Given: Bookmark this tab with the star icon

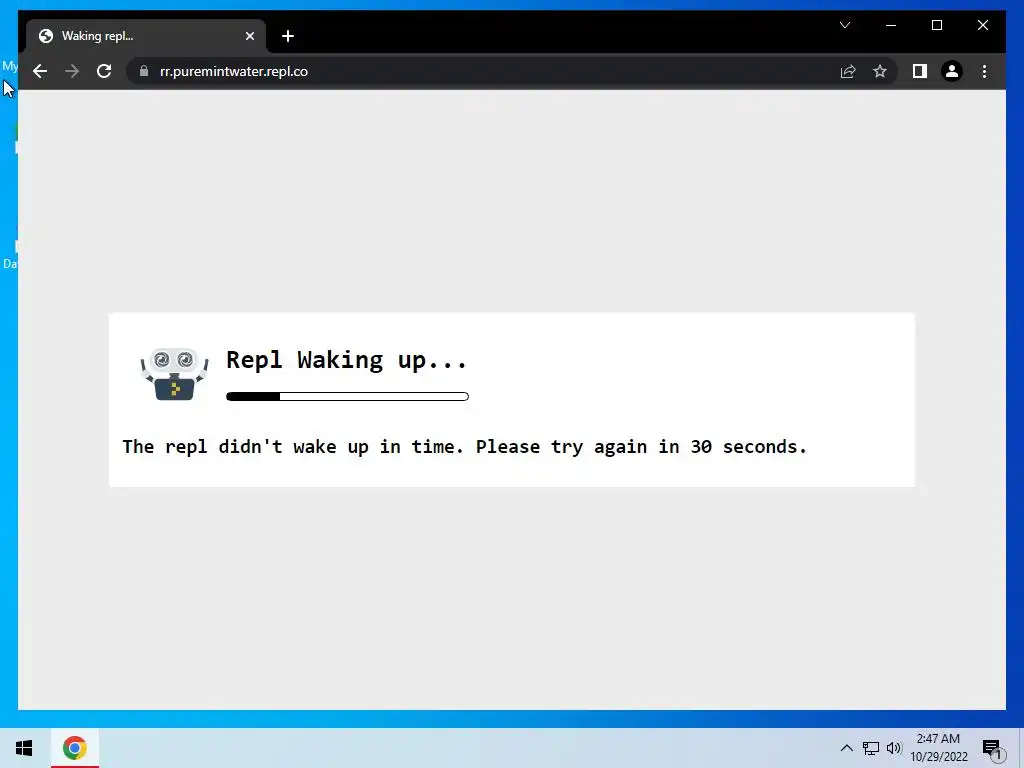Looking at the screenshot, I should click(880, 71).
